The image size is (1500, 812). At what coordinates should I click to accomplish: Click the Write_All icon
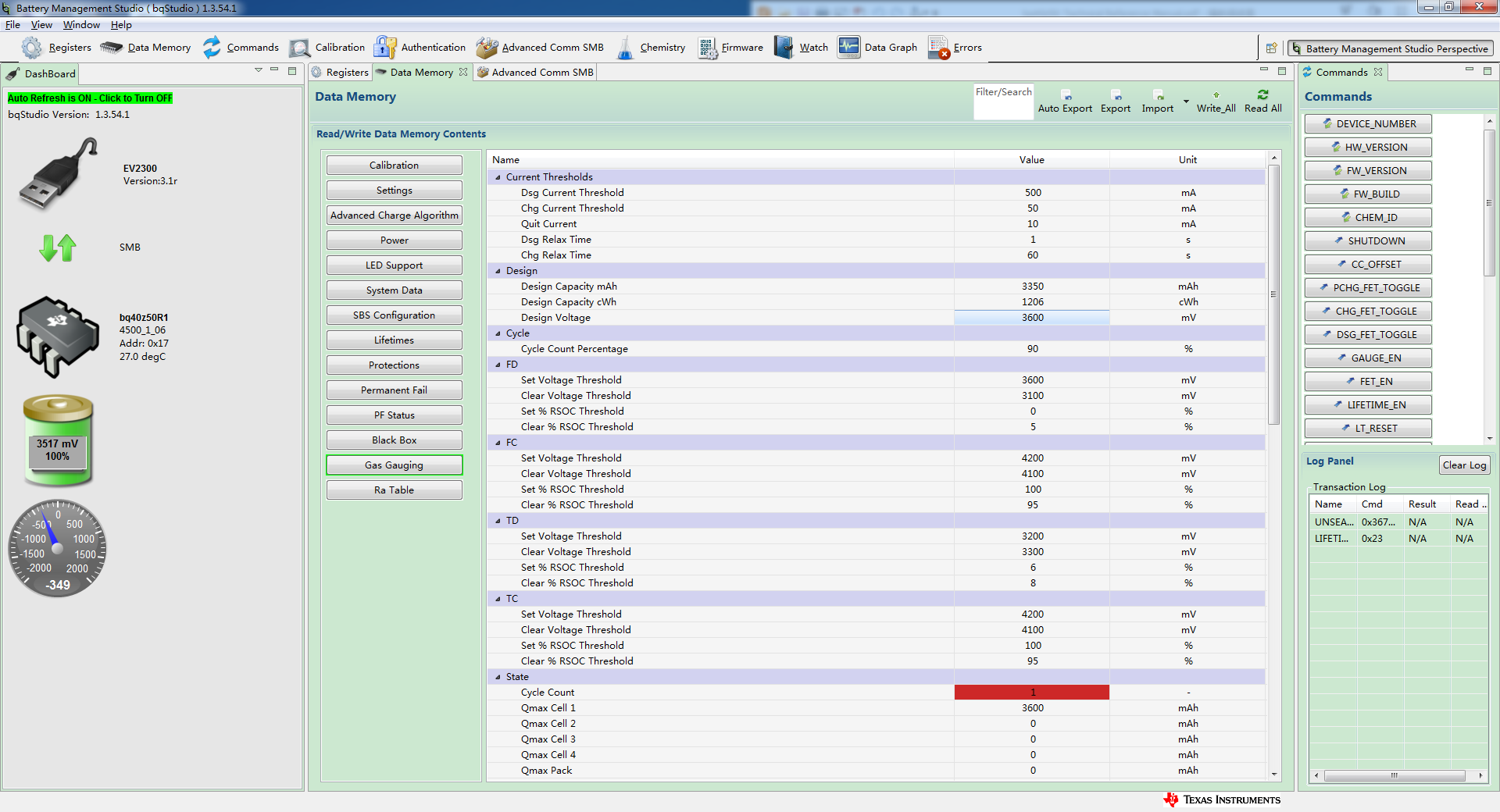point(1216,95)
